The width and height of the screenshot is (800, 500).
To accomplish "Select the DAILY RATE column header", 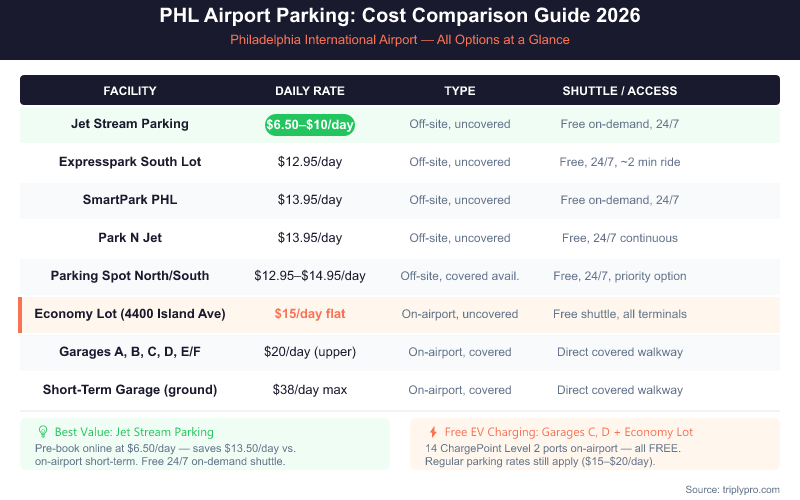I will click(x=310, y=91).
